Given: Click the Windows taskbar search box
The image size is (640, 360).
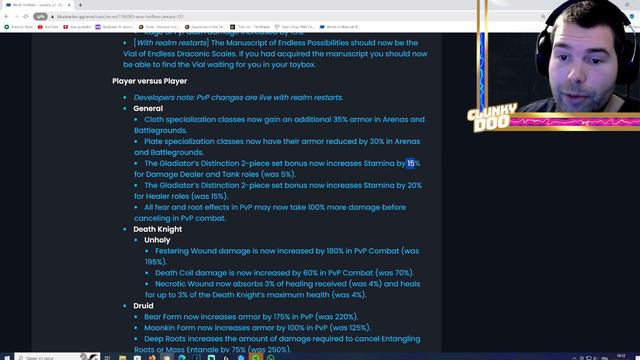Looking at the screenshot, I should point(57,357).
